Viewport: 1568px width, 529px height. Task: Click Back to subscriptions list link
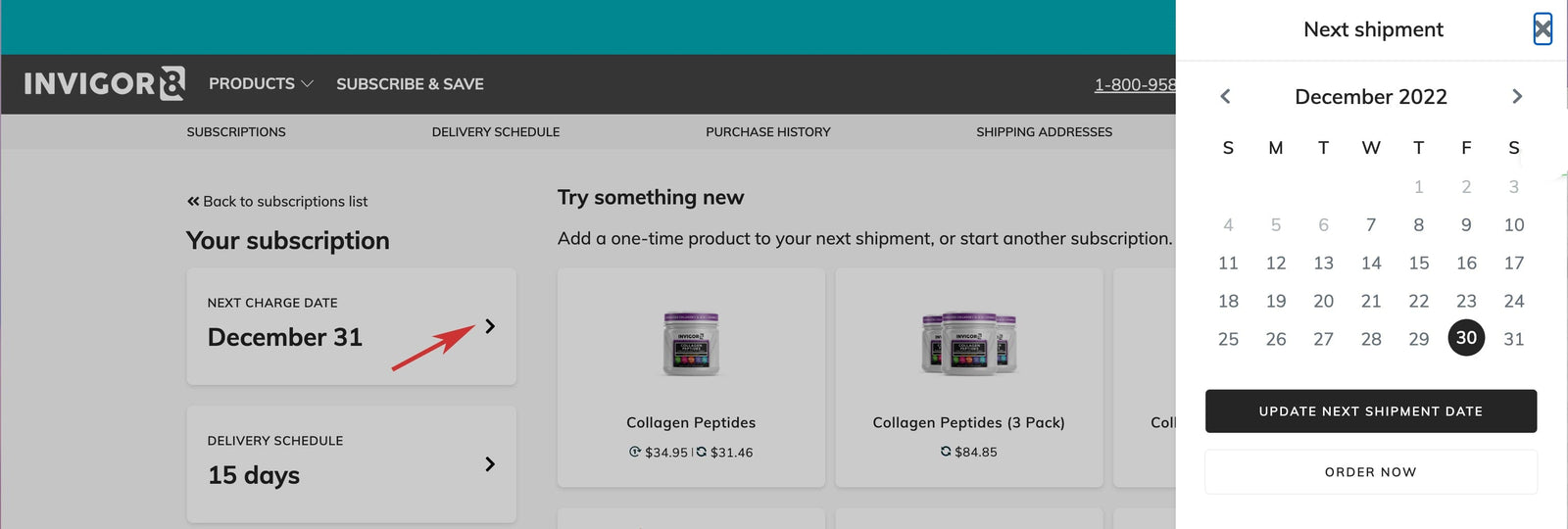tap(277, 202)
